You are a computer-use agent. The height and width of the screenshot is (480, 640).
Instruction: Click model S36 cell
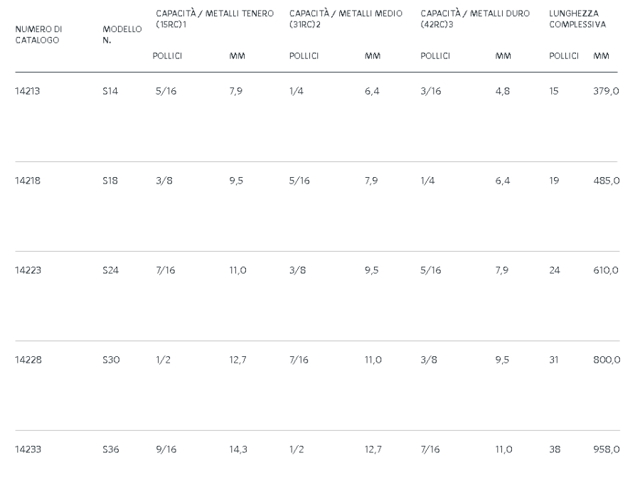pyautogui.click(x=111, y=449)
